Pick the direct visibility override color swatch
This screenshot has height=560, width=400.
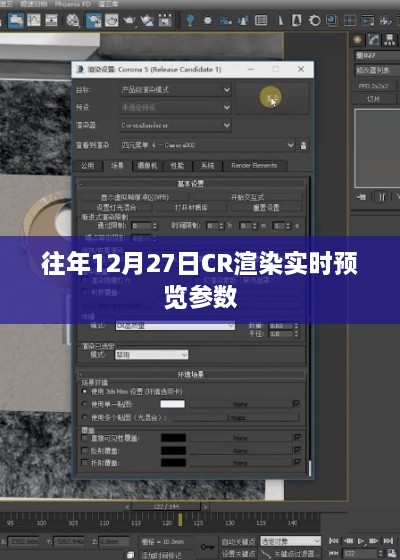coord(173,438)
